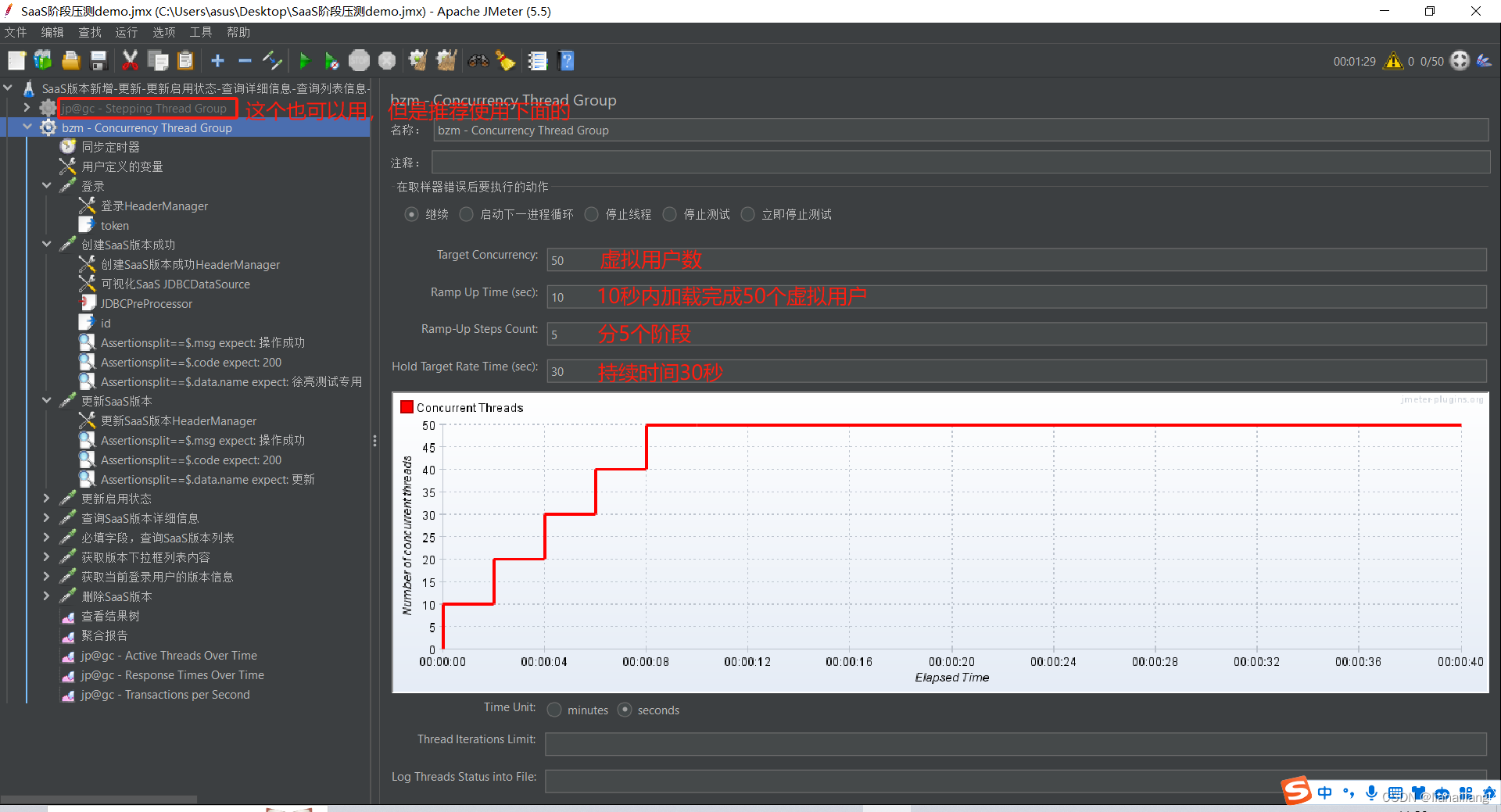1501x812 pixels.
Task: Collapse the bzm Concurrency Thread Group node
Action: pyautogui.click(x=27, y=127)
